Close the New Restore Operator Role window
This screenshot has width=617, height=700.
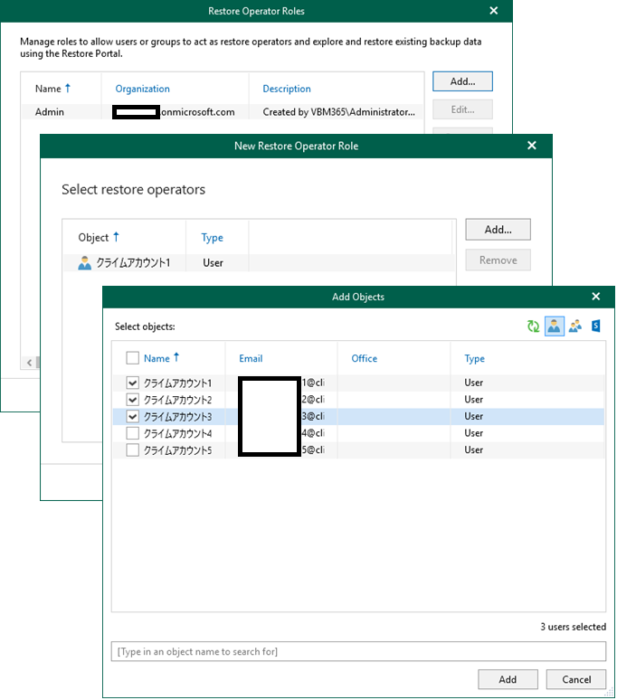(x=532, y=146)
